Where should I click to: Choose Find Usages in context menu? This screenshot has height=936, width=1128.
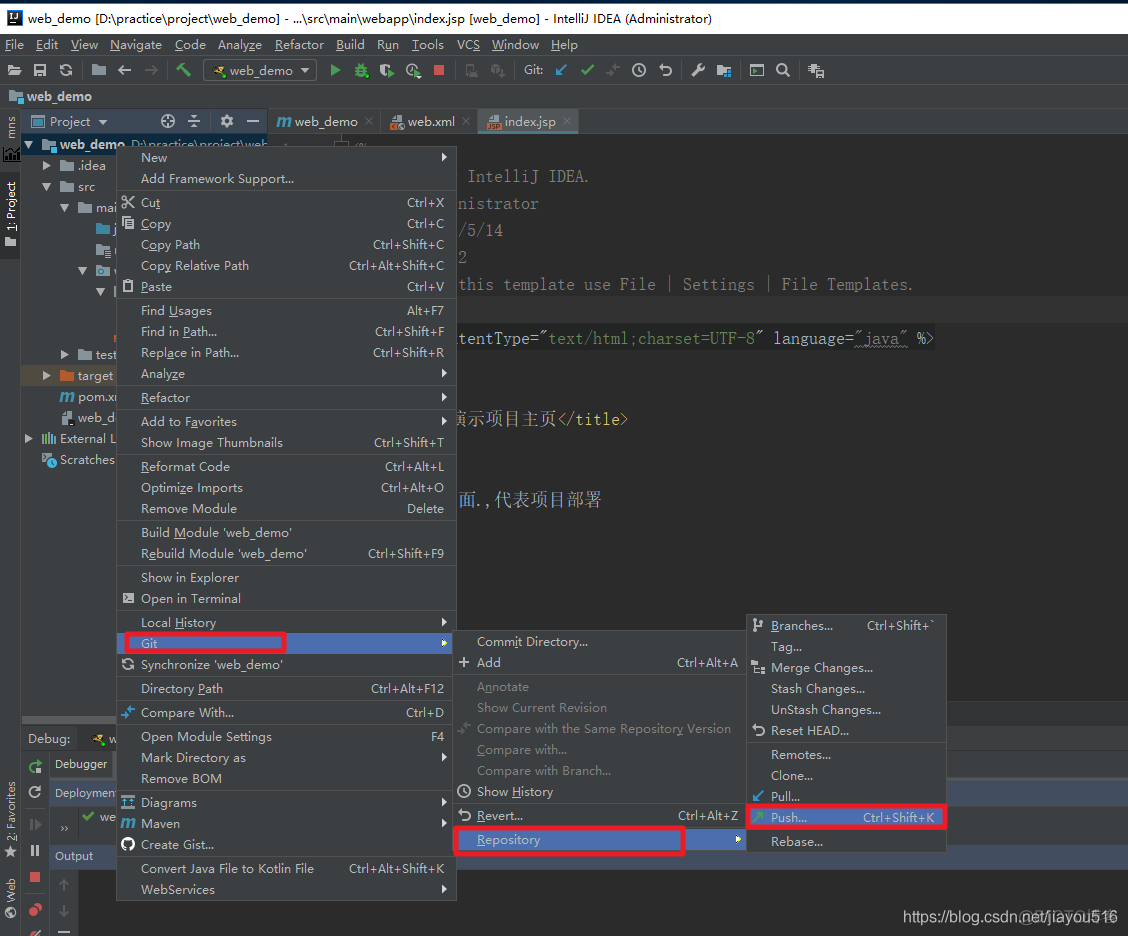click(x=286, y=311)
